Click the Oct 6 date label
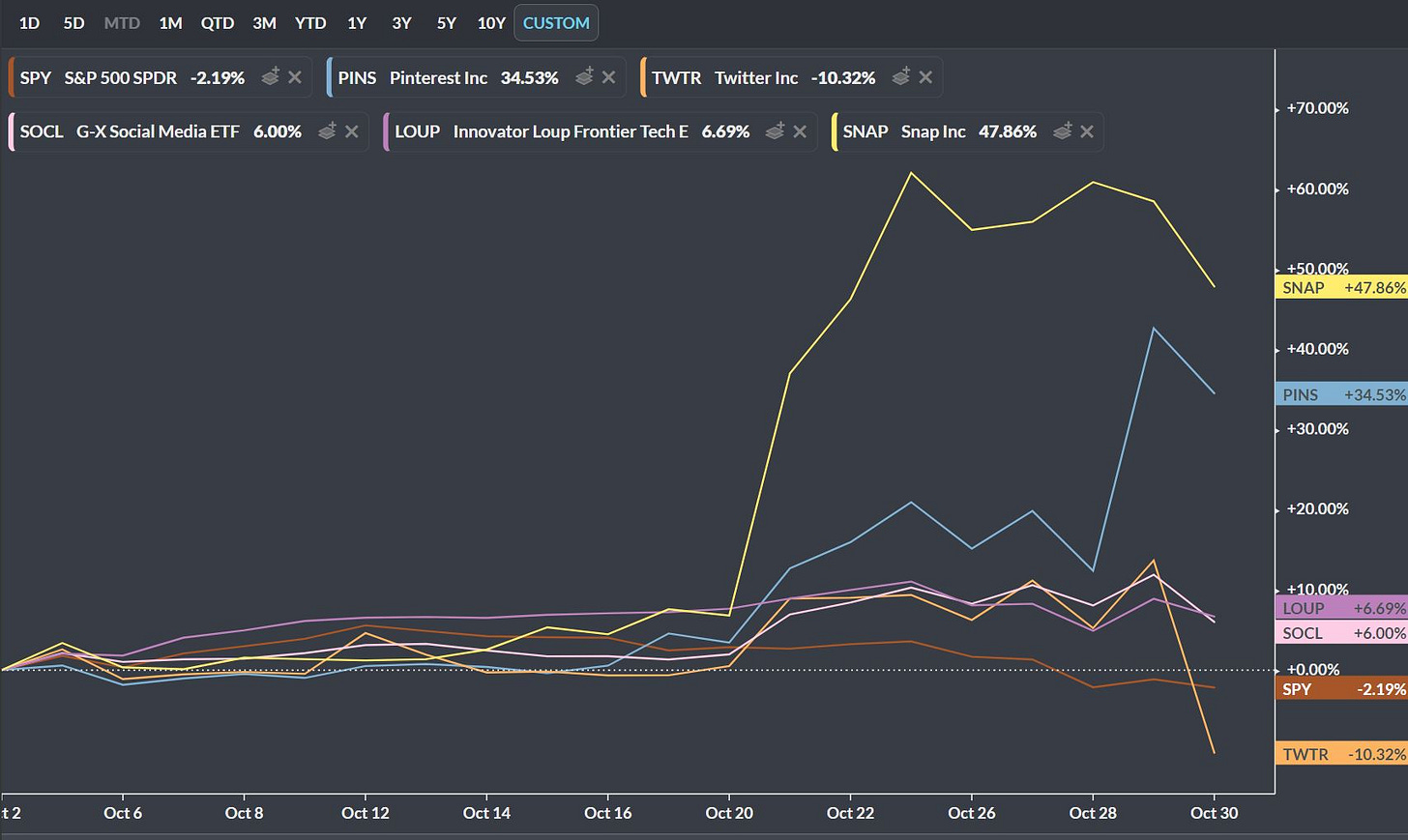Image resolution: width=1408 pixels, height=840 pixels. [123, 813]
